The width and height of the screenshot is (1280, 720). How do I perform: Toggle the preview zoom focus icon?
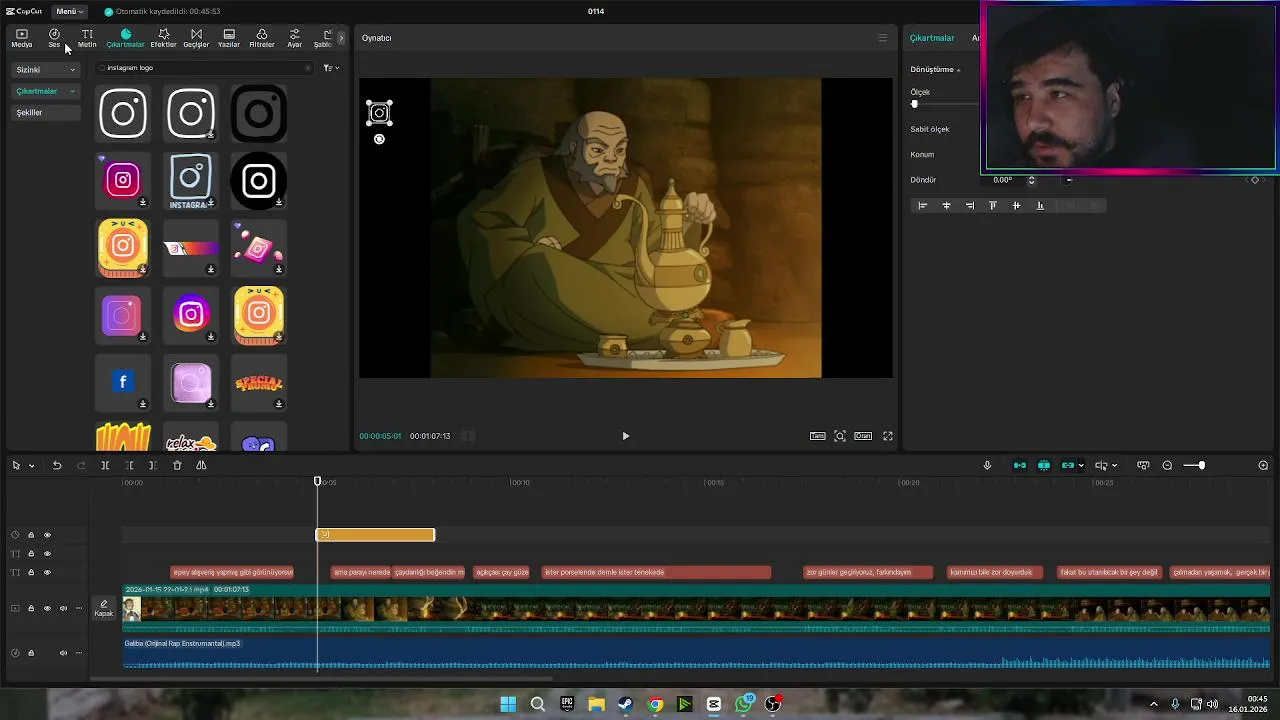(x=840, y=436)
